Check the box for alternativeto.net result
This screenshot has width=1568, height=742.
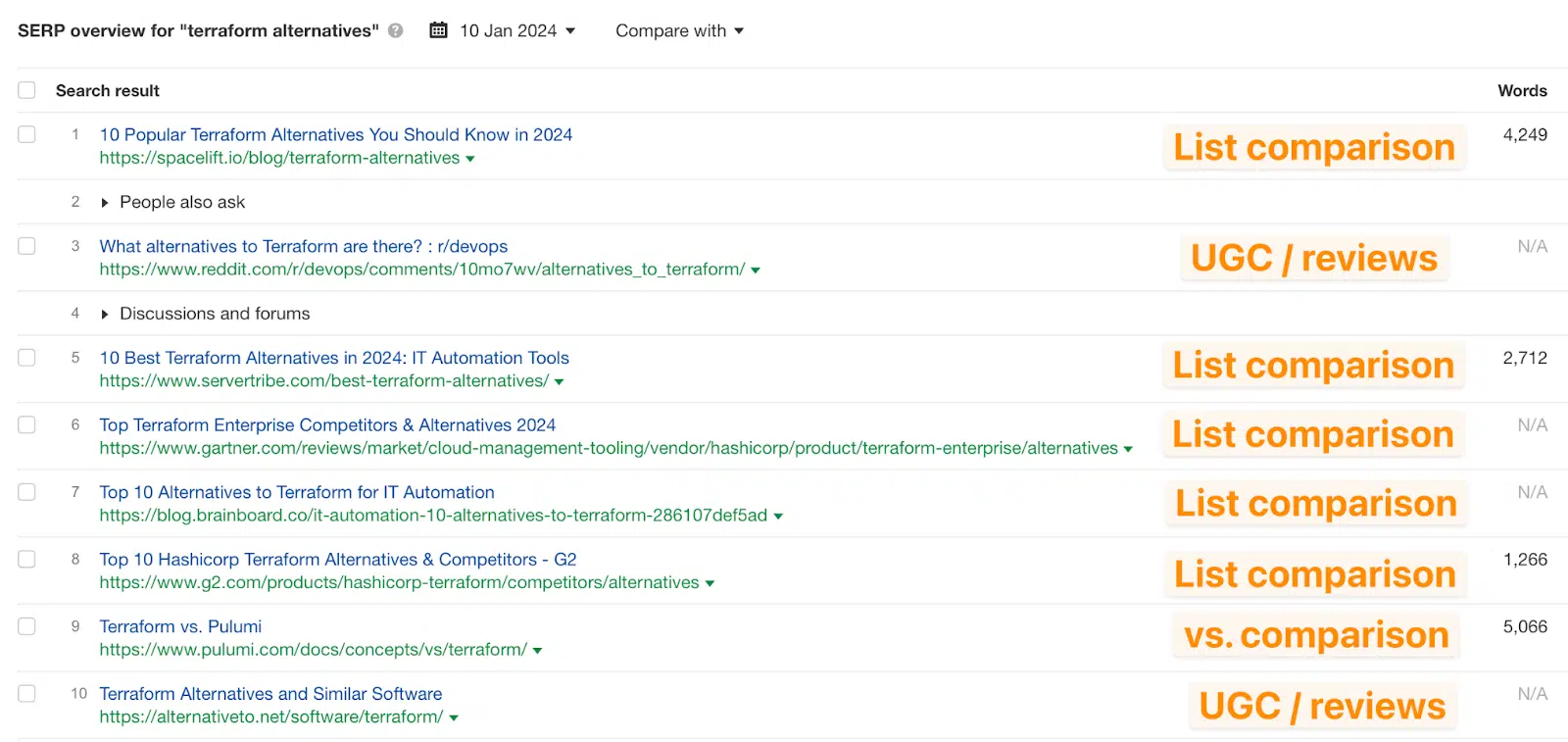tap(26, 693)
